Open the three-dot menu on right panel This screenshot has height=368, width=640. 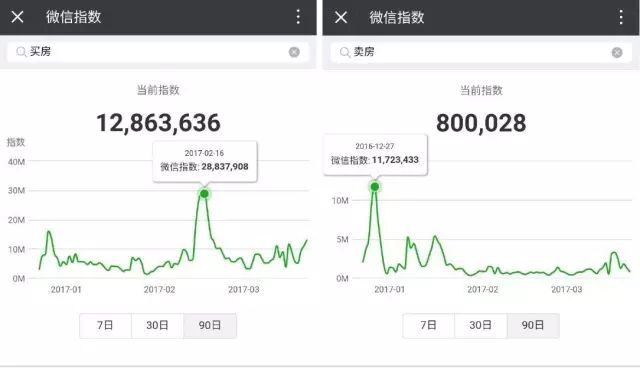pyautogui.click(x=621, y=17)
